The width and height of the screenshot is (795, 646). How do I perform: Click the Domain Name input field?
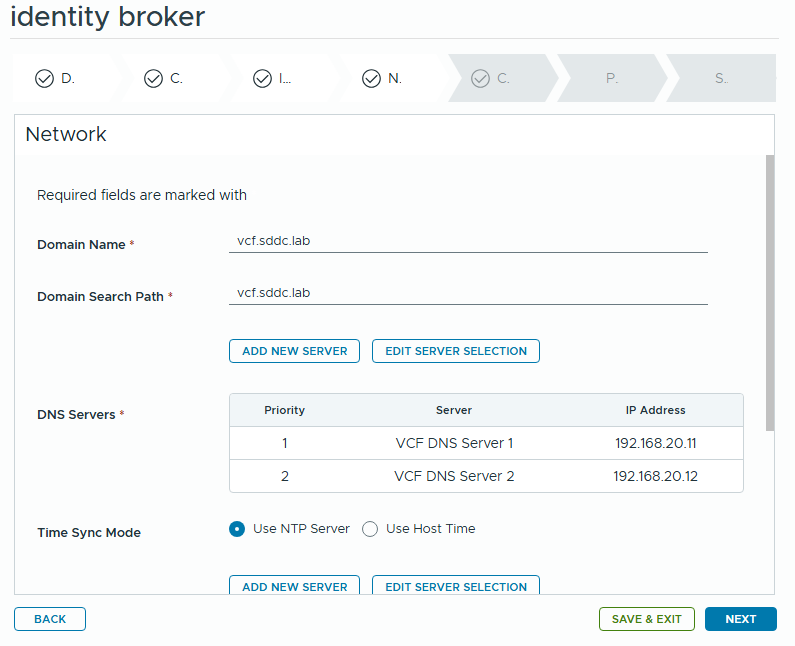(468, 241)
